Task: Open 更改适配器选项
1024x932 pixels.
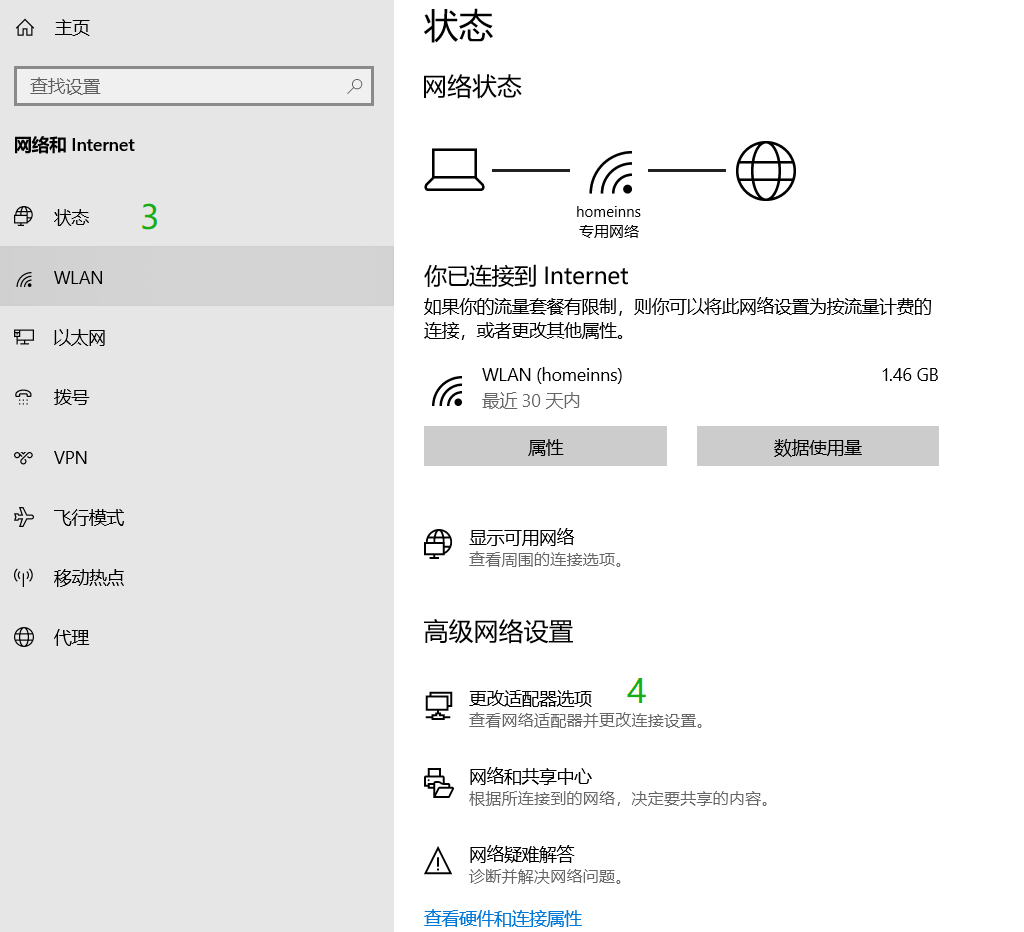Action: [530, 698]
